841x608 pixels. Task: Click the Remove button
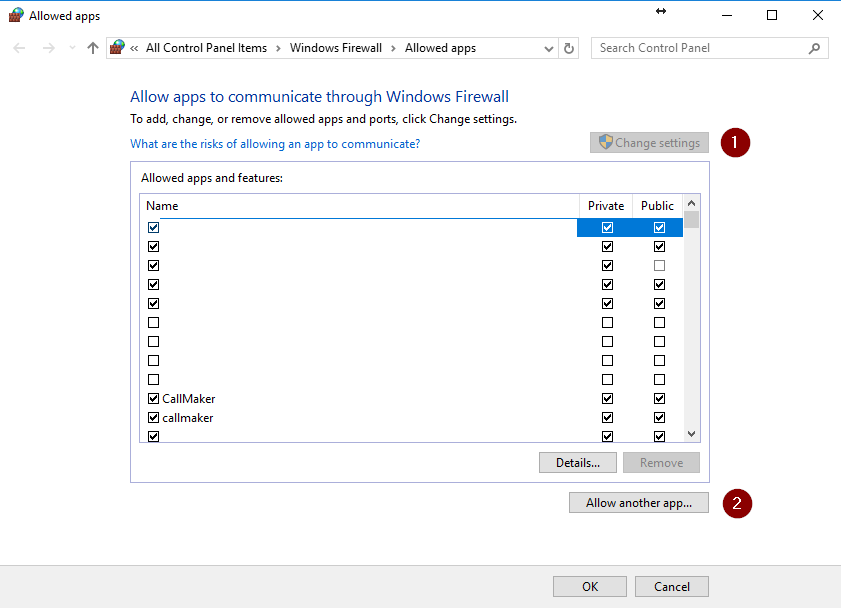pyautogui.click(x=661, y=463)
